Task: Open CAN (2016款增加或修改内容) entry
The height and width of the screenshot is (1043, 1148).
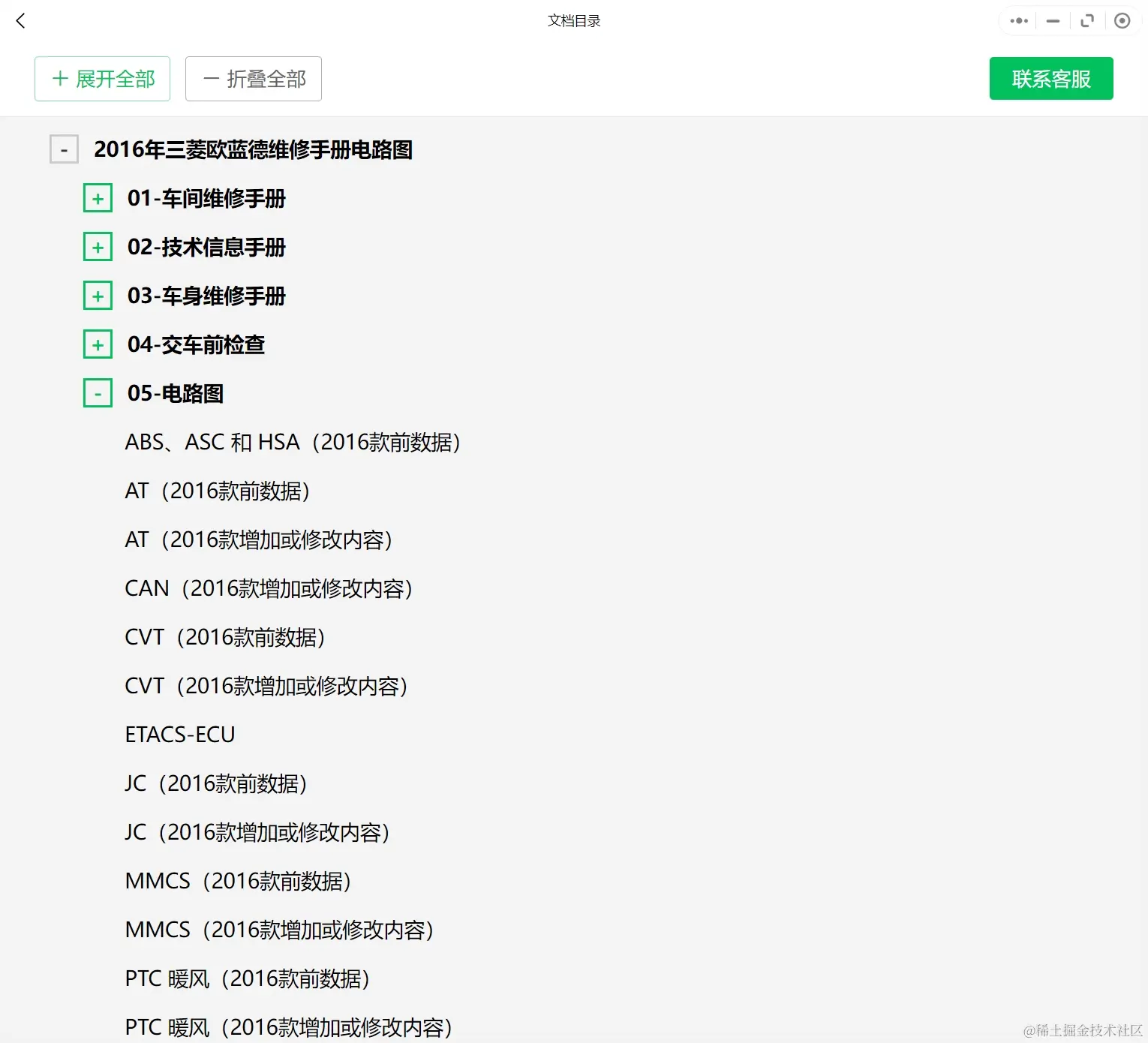Action: coord(269,589)
